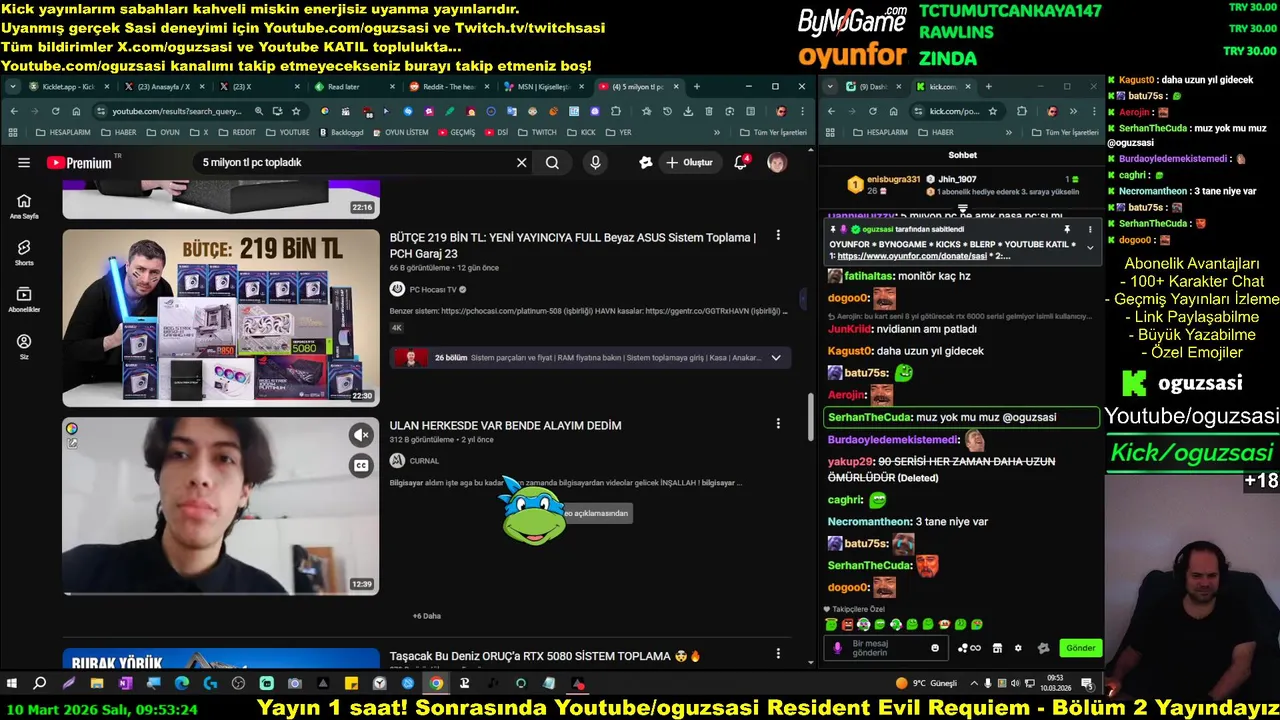The image size is (1280, 720).
Task: Open 'ULAN HERKESDE VAR BENDE ALAYIM DEDİM' title
Action: 505,426
